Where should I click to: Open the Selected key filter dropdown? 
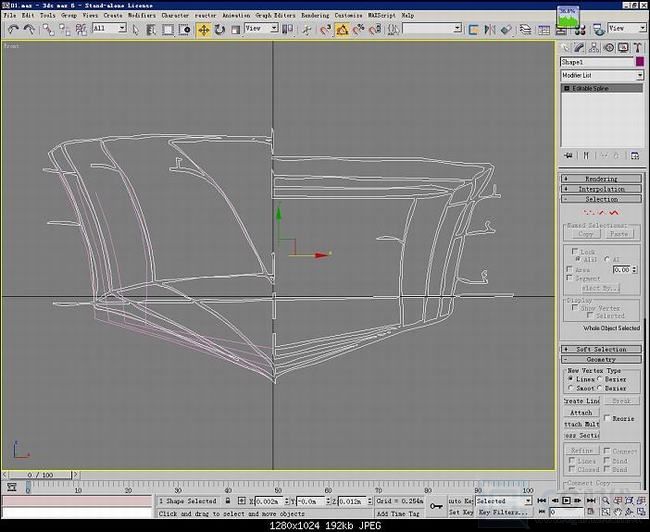(504, 501)
